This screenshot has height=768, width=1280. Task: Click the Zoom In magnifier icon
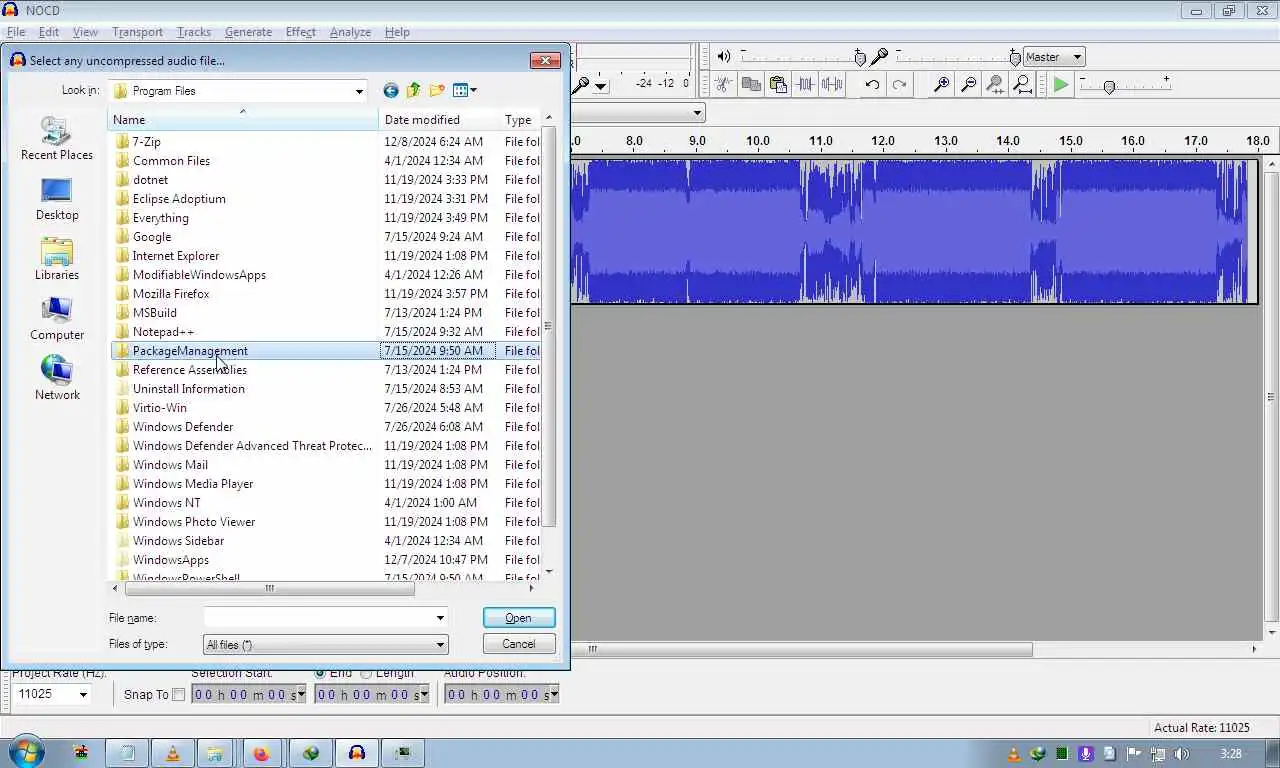pyautogui.click(x=941, y=85)
